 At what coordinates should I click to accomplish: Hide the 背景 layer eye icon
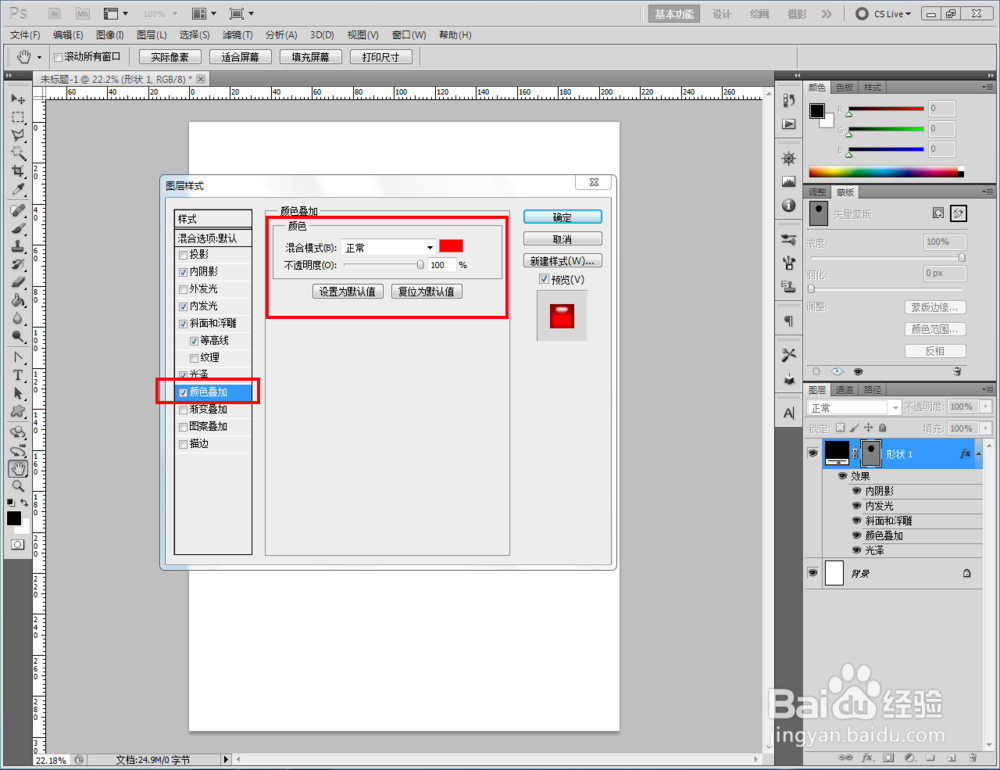click(x=812, y=573)
